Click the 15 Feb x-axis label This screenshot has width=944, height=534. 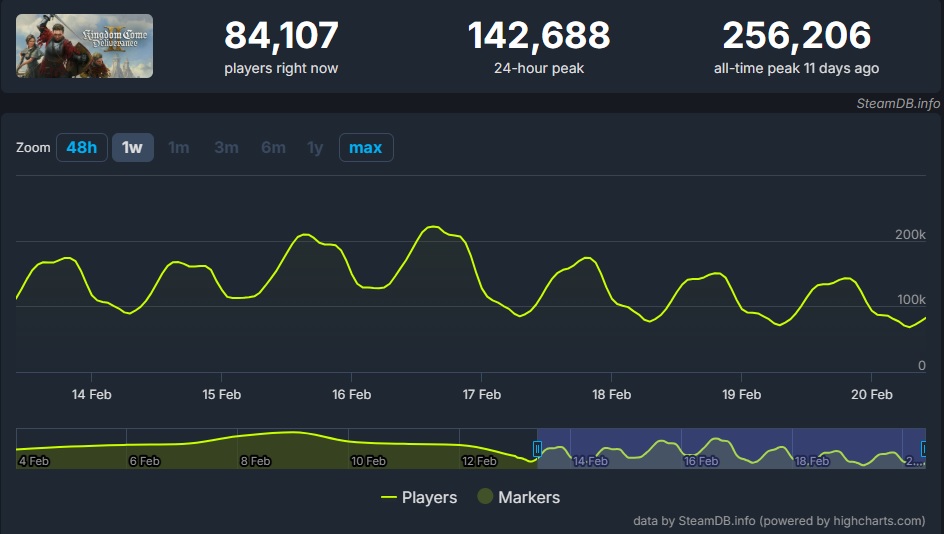(x=222, y=394)
